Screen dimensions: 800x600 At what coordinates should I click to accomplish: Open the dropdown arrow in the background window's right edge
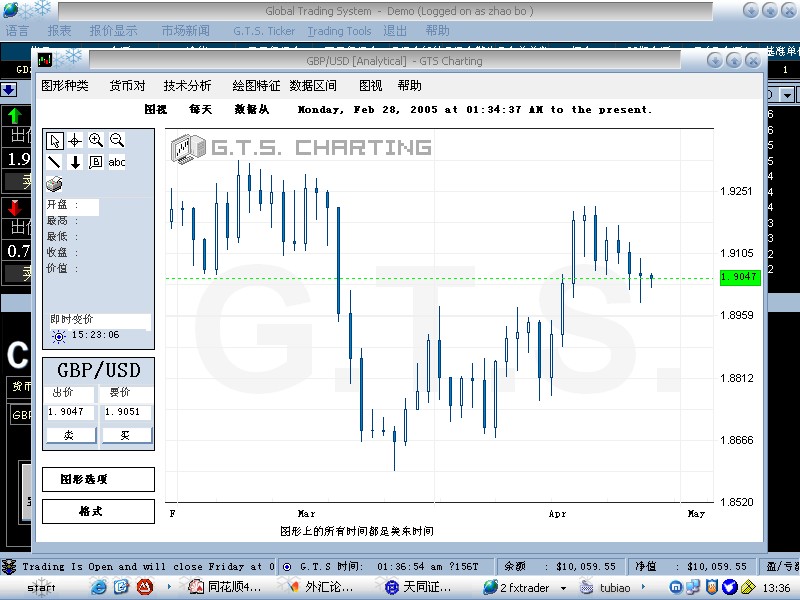tap(788, 95)
